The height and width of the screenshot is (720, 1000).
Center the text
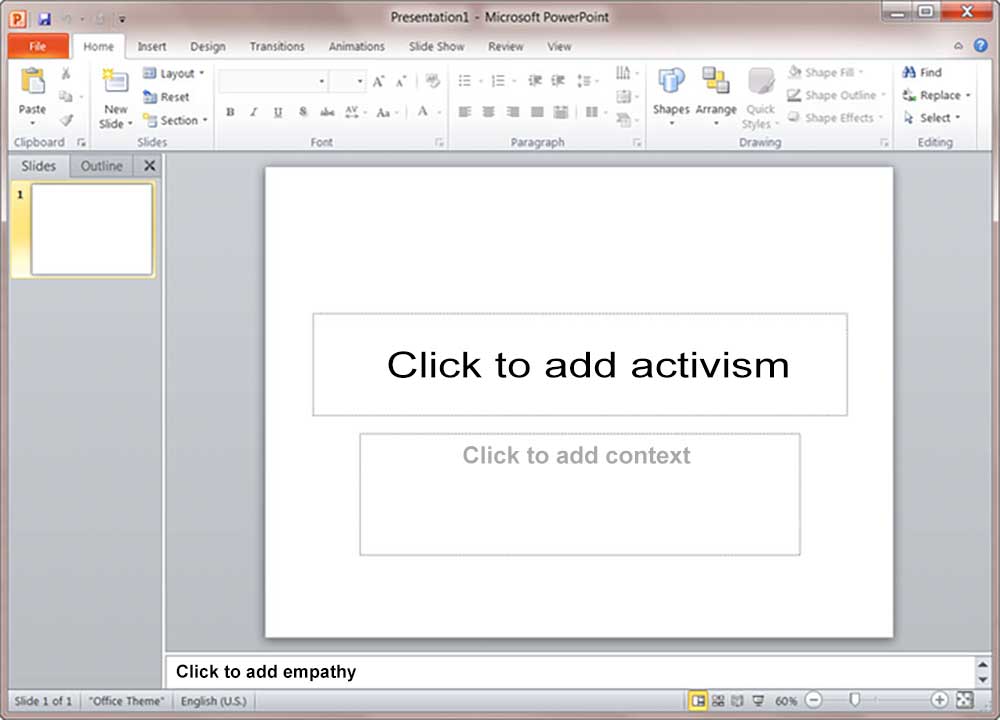click(x=489, y=112)
